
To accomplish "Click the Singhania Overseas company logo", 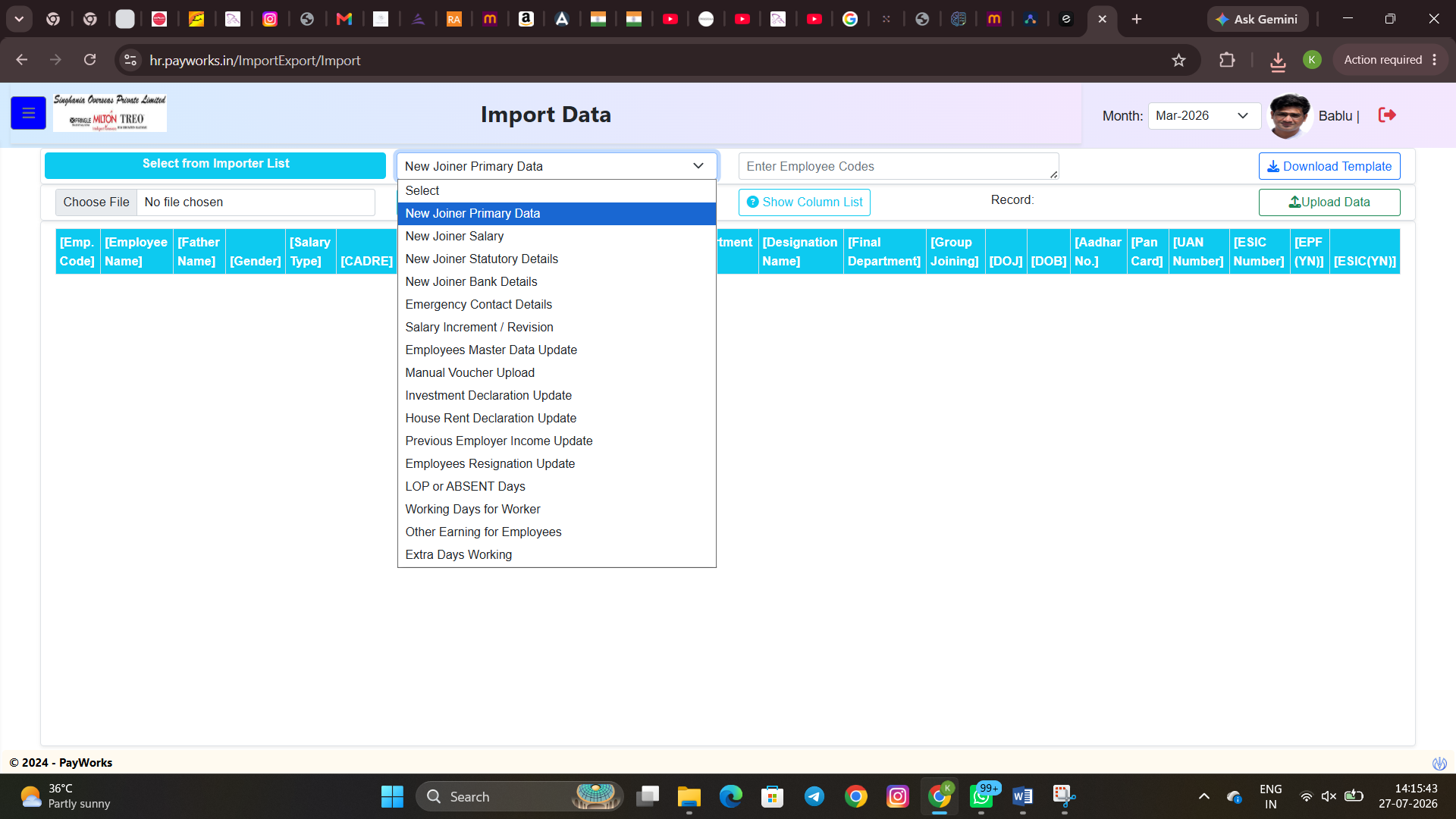I will click(x=110, y=113).
